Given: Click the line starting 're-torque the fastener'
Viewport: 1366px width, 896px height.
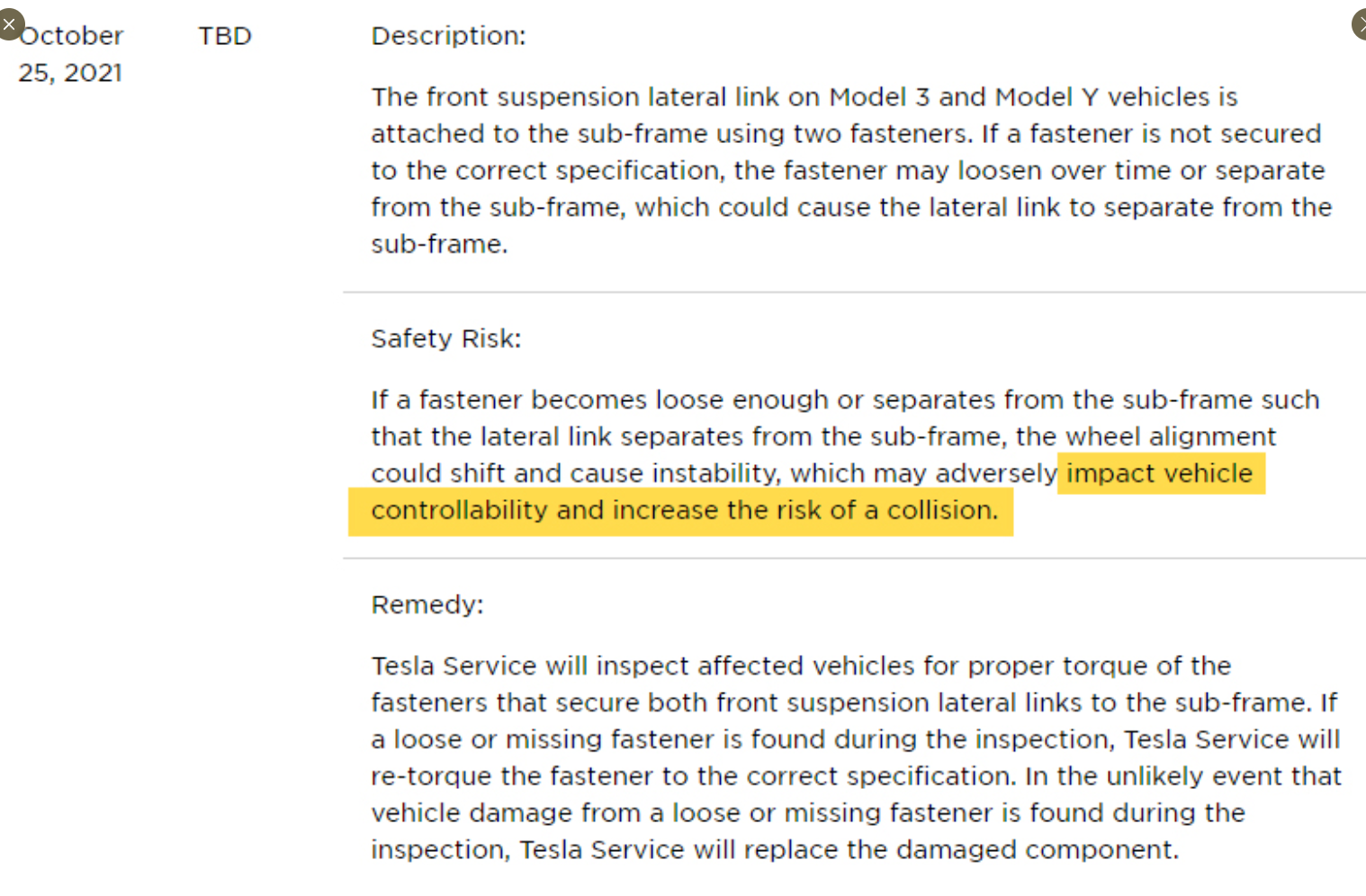Looking at the screenshot, I should pyautogui.click(x=856, y=776).
